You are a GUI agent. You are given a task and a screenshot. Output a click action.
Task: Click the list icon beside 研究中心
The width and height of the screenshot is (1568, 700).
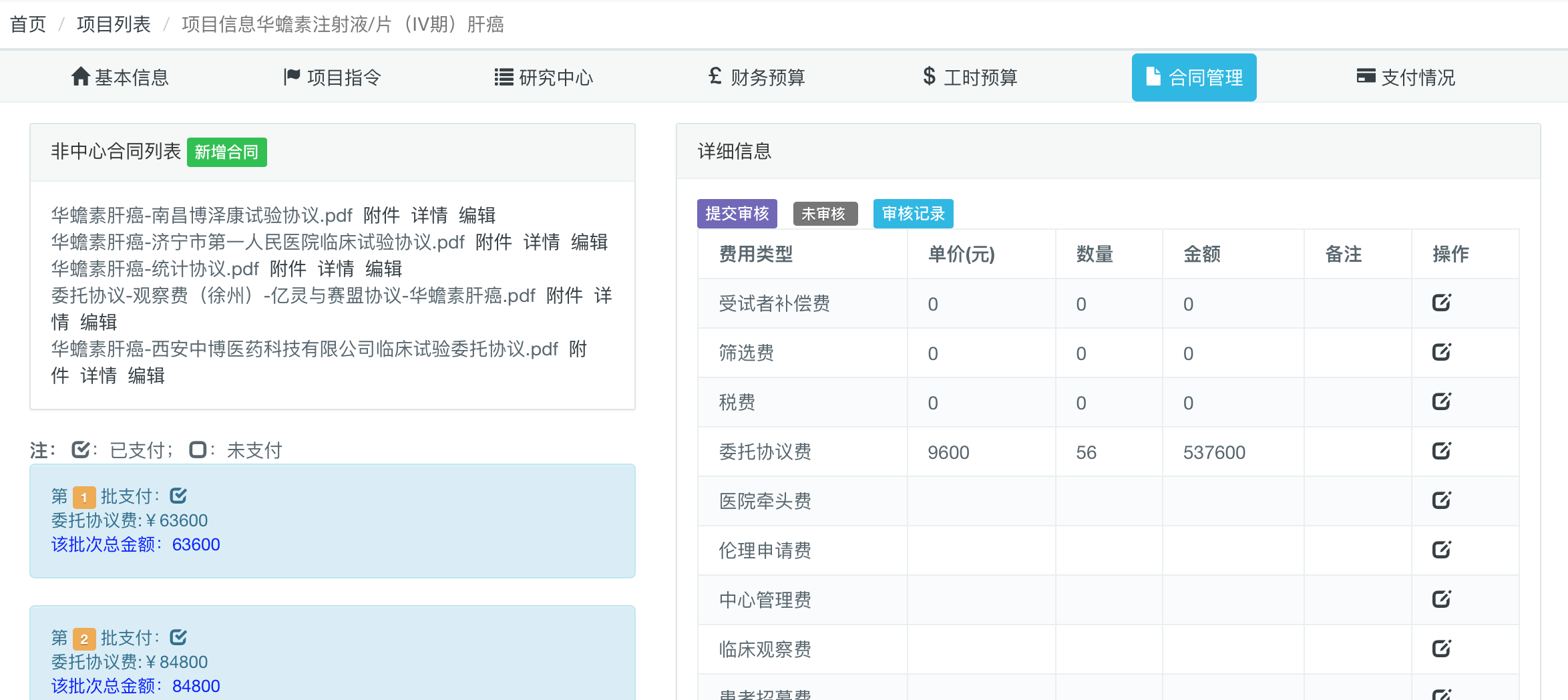pos(504,77)
